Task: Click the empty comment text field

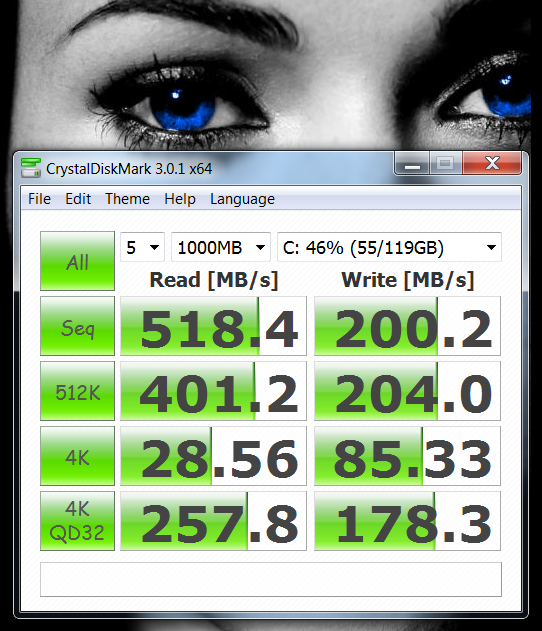Action: 271,579
